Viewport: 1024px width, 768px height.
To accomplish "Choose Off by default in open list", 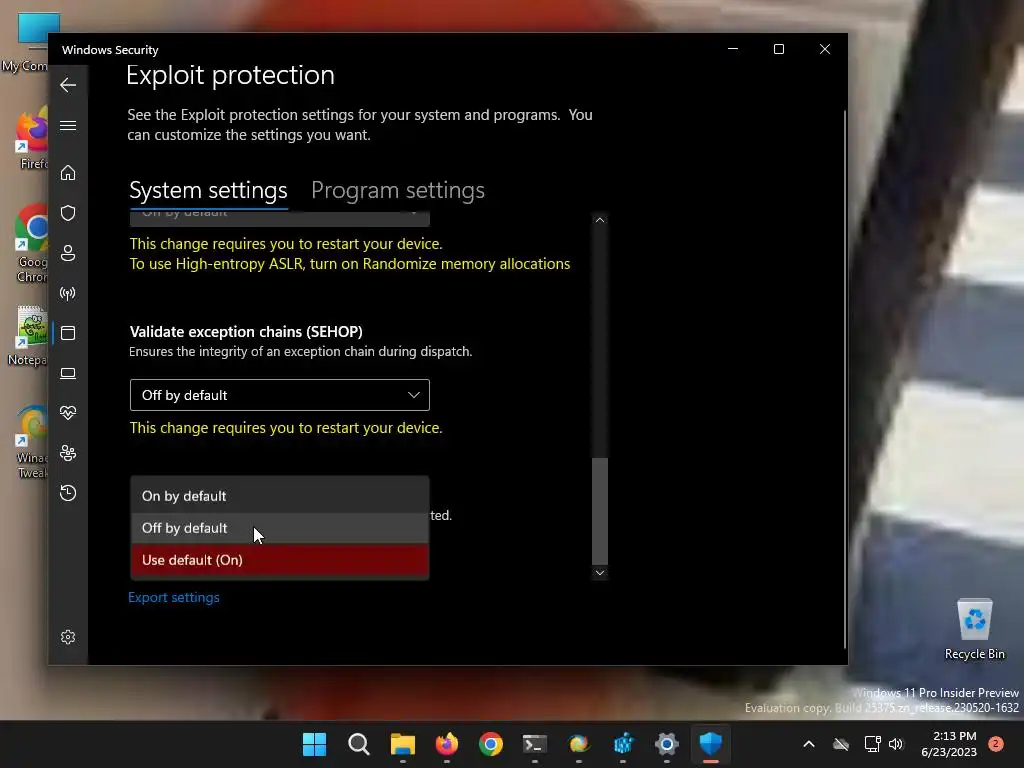I will click(x=280, y=528).
